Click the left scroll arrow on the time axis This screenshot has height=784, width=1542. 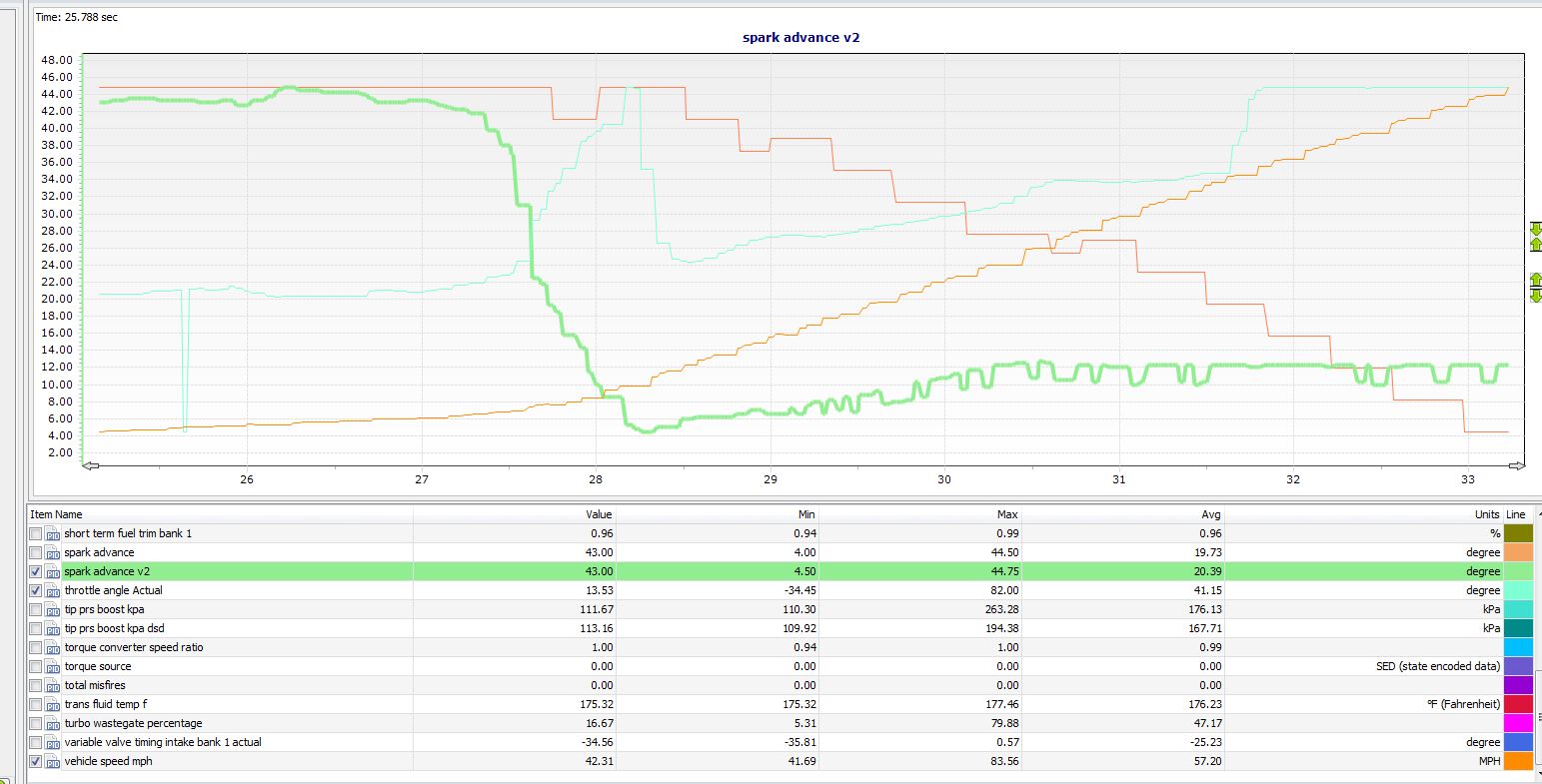point(91,465)
